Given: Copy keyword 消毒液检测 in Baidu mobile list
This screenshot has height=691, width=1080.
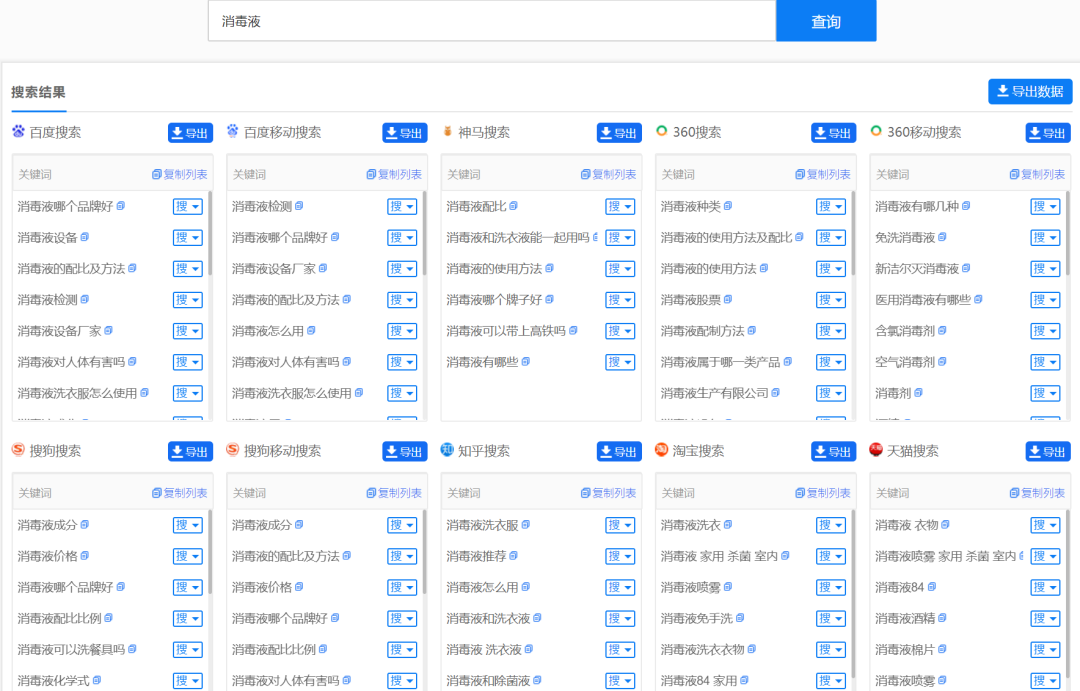Looking at the screenshot, I should point(299,206).
